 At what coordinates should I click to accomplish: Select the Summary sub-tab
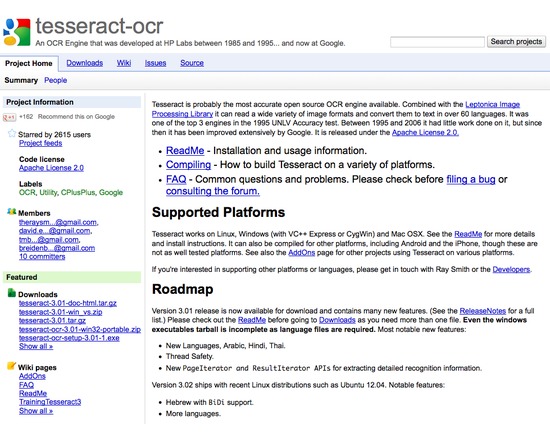tap(21, 80)
